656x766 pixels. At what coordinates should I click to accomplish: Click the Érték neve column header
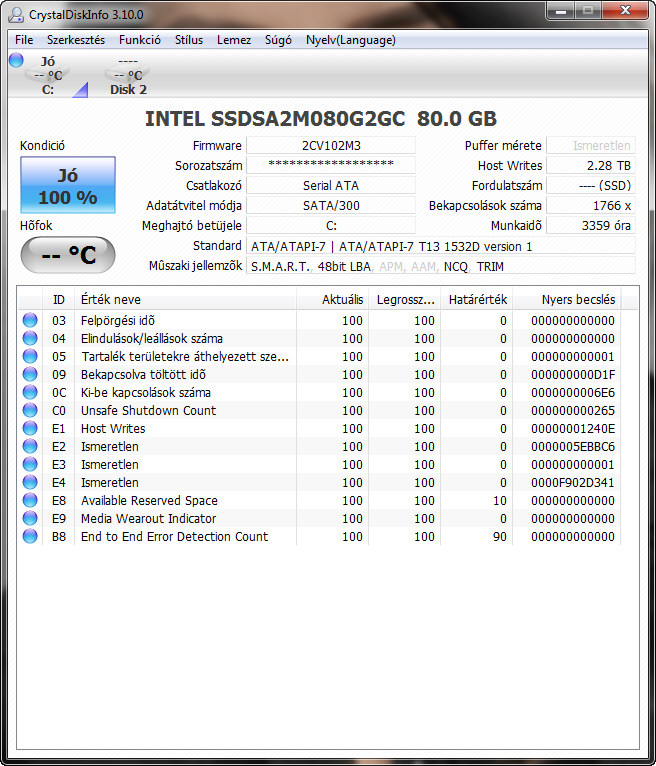[185, 299]
